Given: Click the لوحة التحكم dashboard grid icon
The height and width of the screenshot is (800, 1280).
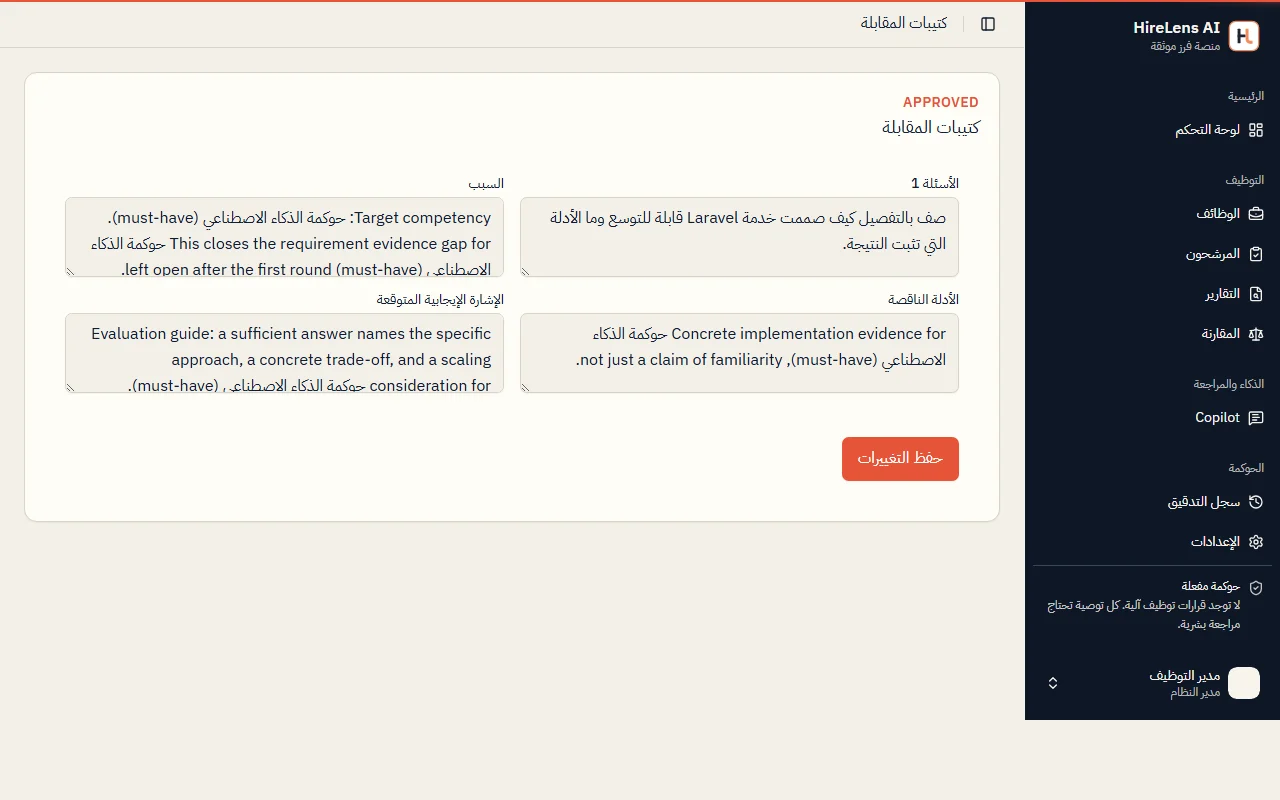Looking at the screenshot, I should (x=1256, y=130).
